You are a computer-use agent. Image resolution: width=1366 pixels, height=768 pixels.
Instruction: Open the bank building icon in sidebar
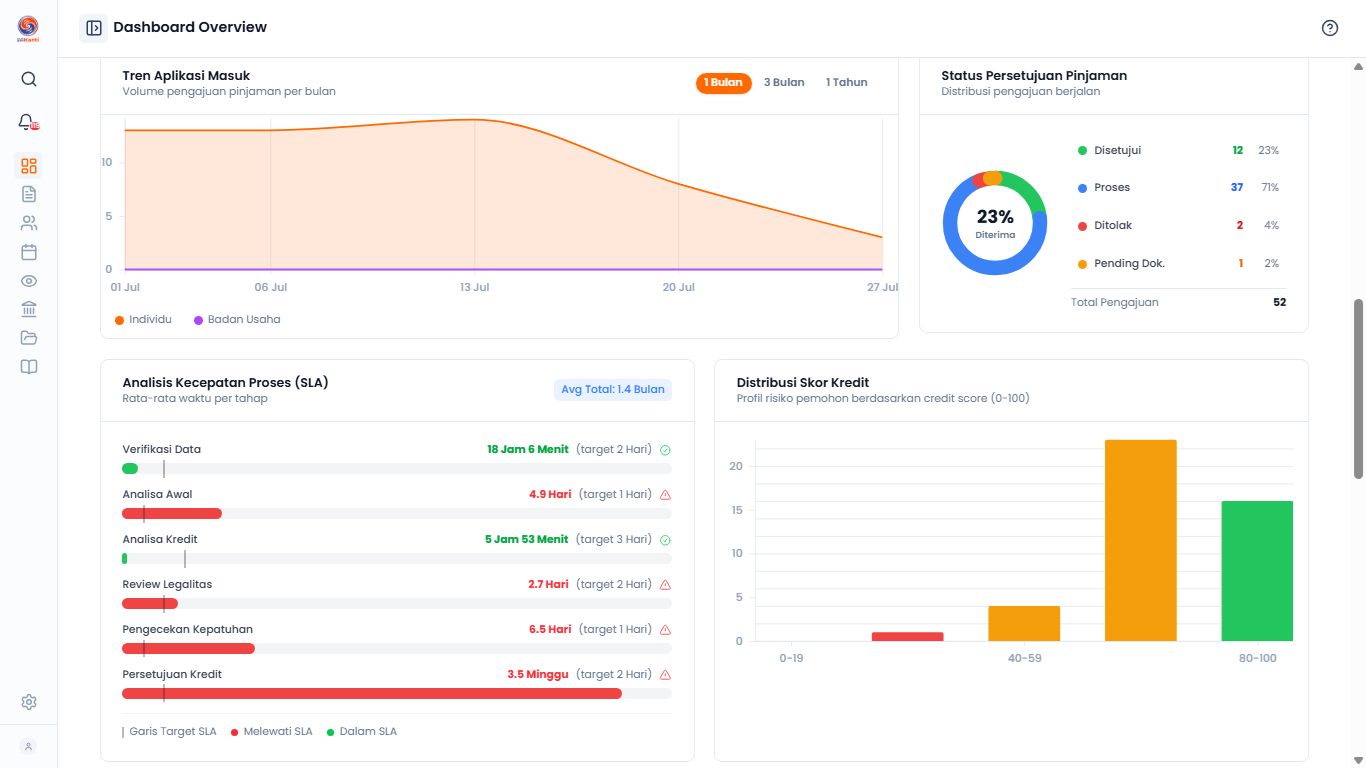[29, 309]
